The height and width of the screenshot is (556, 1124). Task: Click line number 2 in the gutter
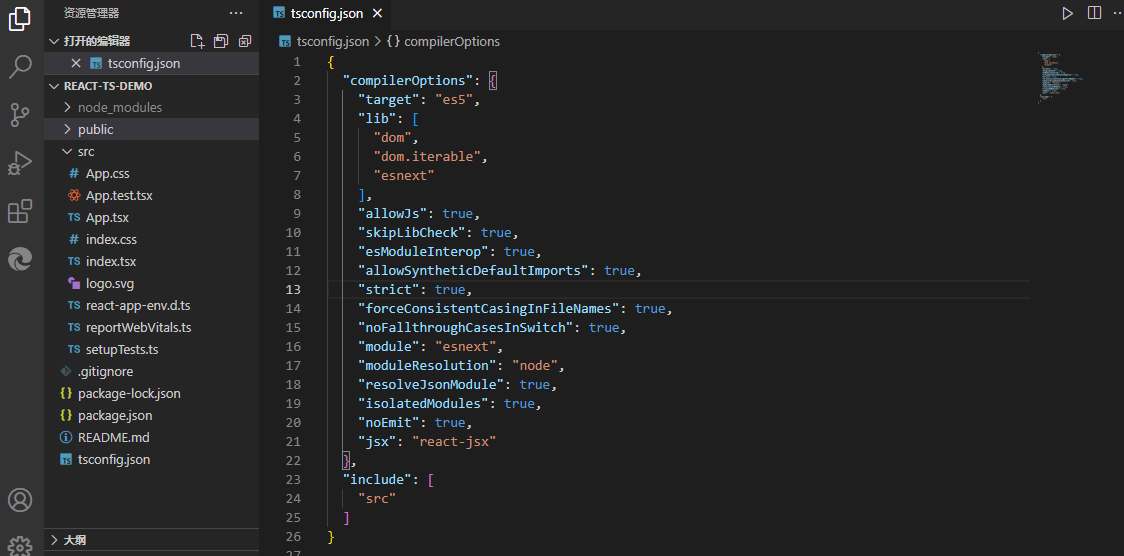297,80
